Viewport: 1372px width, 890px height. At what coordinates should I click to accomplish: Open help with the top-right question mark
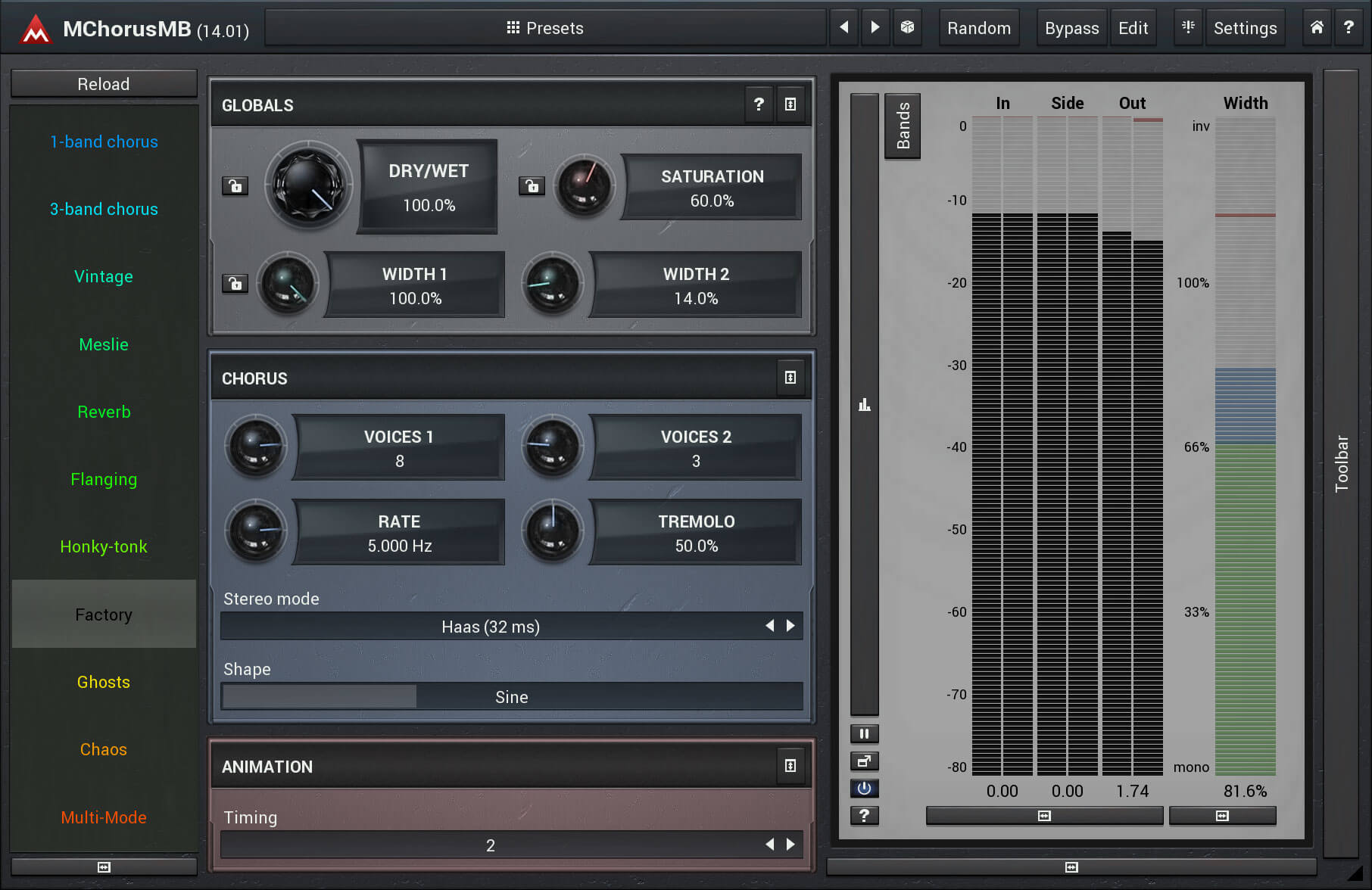pyautogui.click(x=1349, y=27)
